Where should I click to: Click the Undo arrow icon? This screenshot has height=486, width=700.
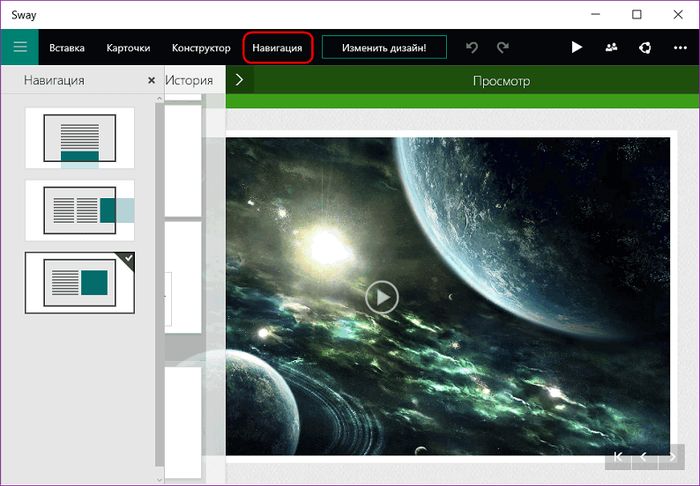point(473,47)
